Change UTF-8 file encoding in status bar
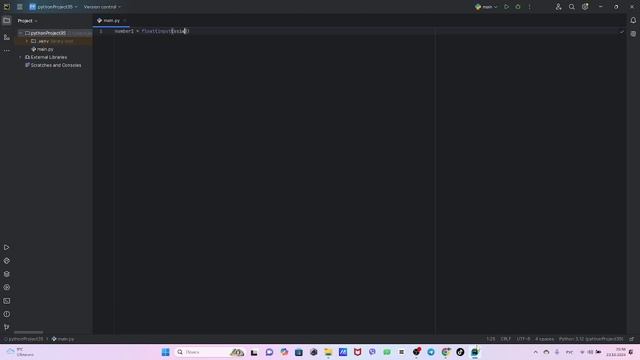Viewport: 640px width, 360px height. pyautogui.click(x=523, y=339)
